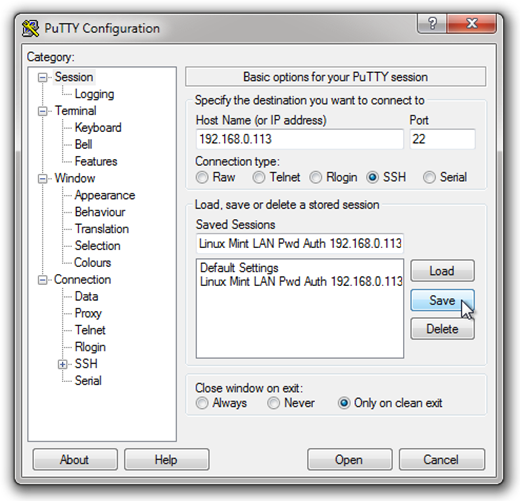Screen dimensions: 520x501
Task: Save the current session
Action: (x=442, y=300)
